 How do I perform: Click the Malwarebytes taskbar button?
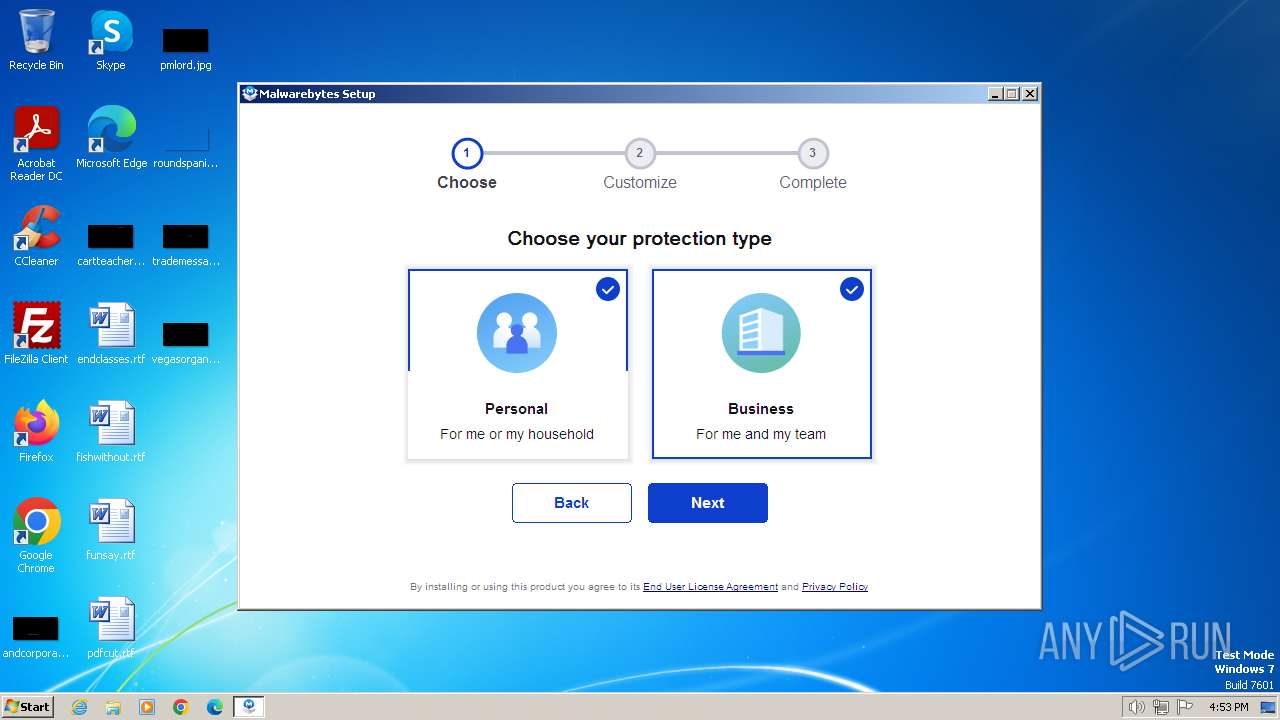coord(249,707)
